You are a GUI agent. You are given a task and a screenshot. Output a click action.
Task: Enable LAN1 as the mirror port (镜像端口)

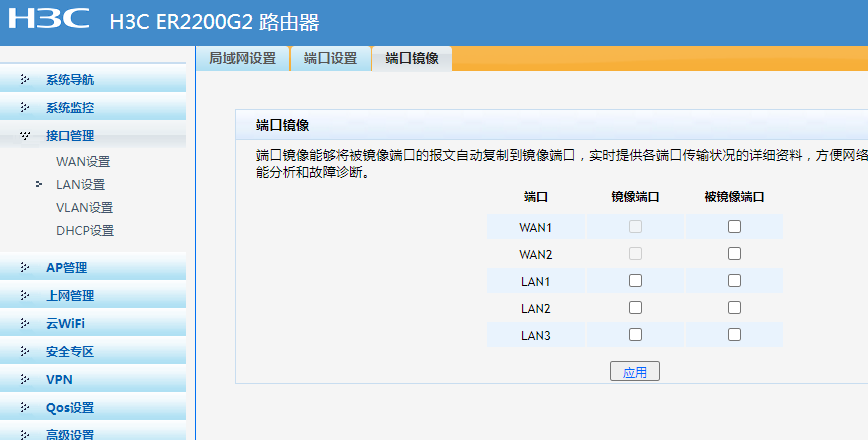(635, 281)
